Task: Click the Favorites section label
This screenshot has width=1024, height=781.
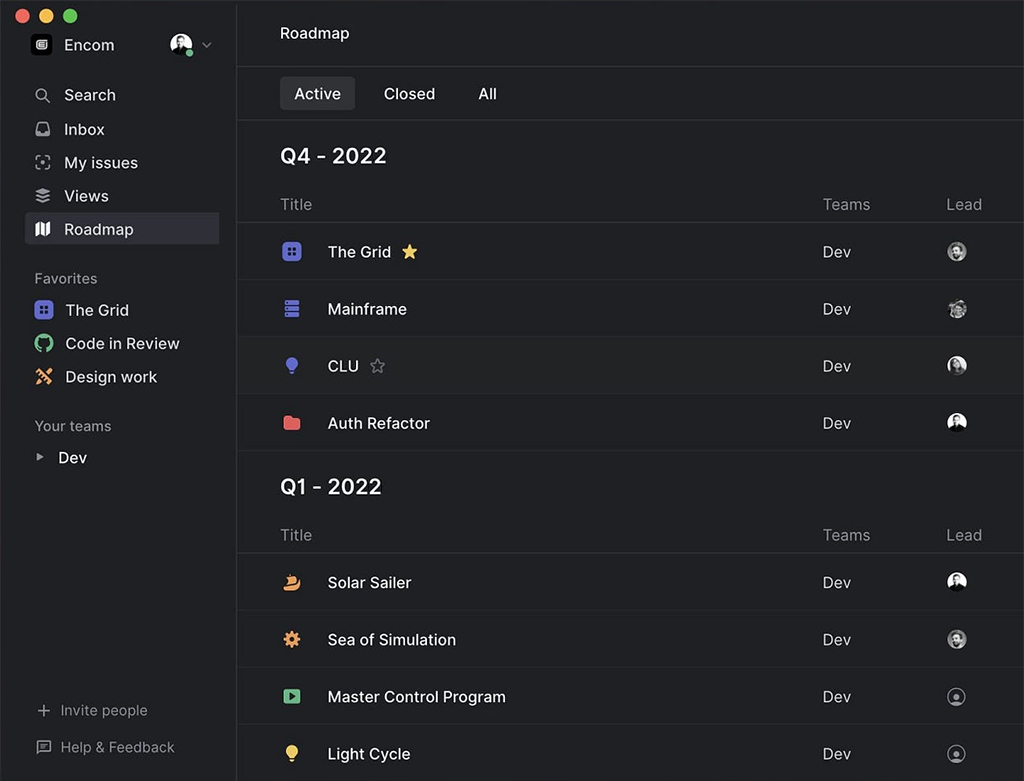Action: pos(66,279)
